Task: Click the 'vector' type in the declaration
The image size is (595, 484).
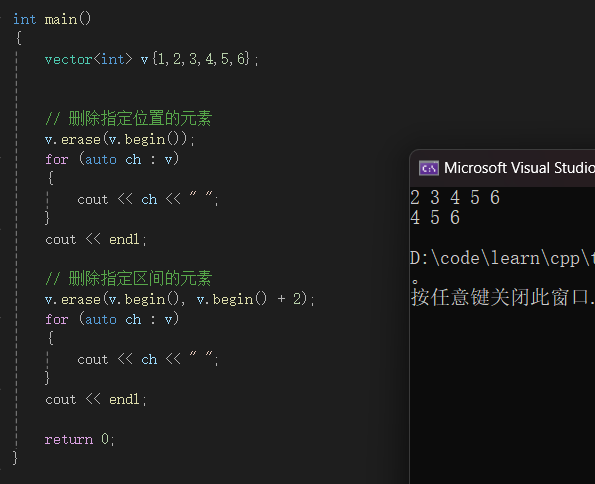Action: 68,59
